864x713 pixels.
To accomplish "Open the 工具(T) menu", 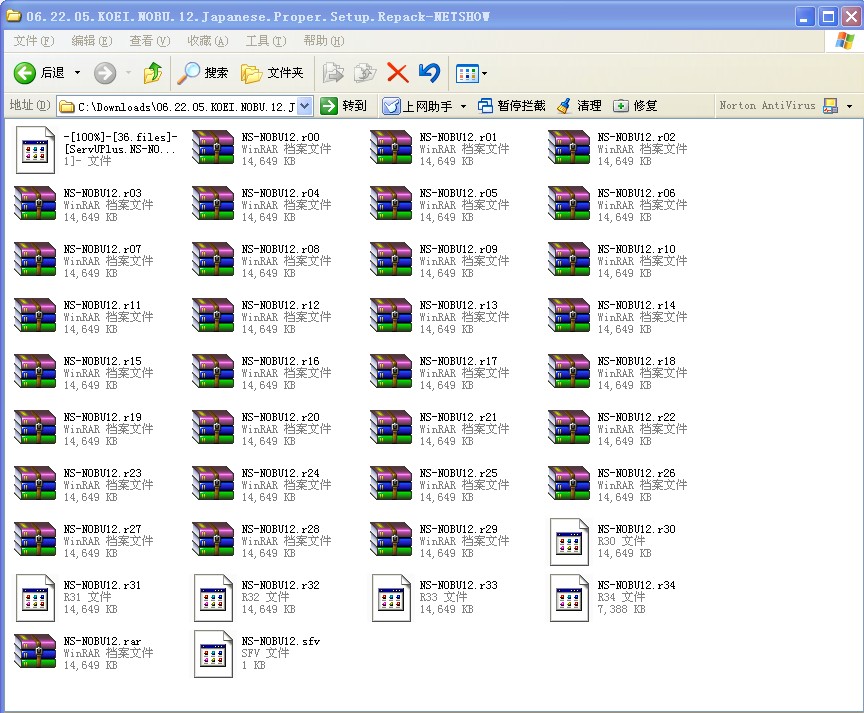I will click(x=265, y=41).
